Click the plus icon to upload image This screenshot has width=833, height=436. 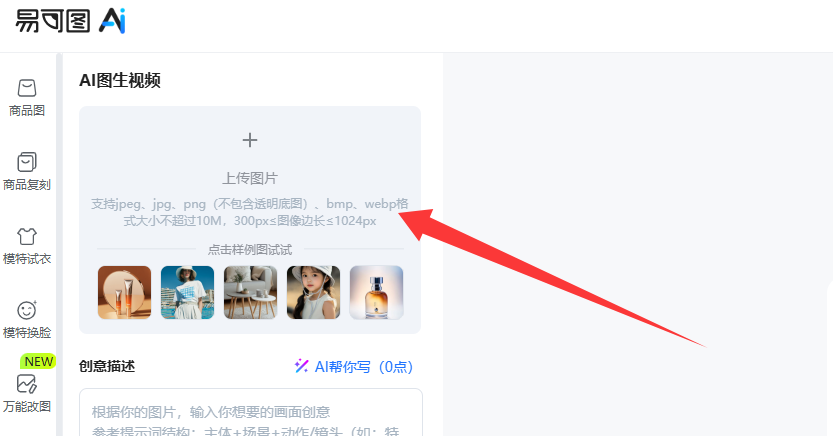point(250,140)
